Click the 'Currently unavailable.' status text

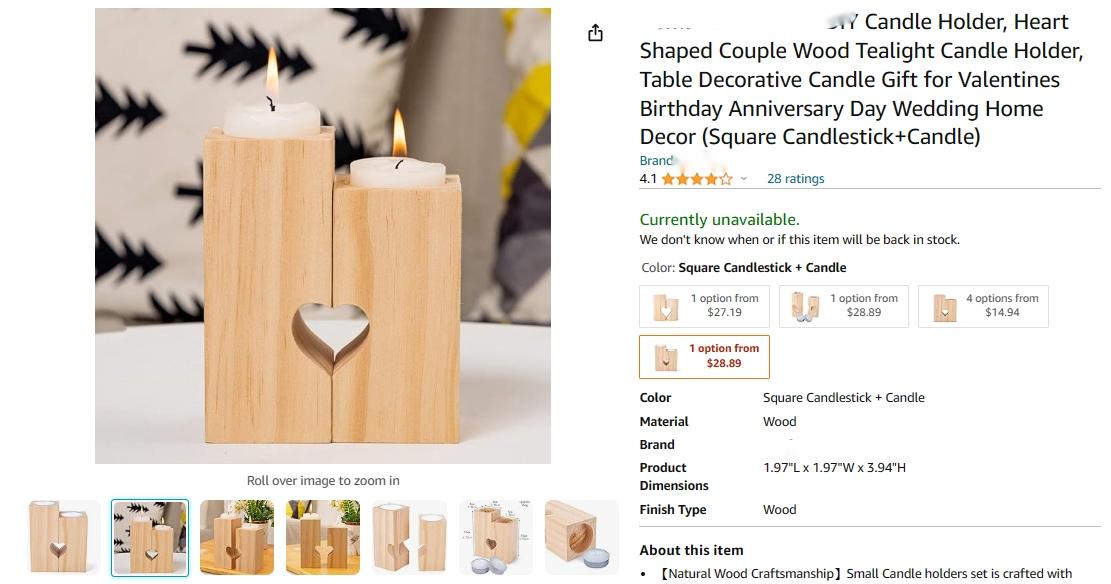click(719, 220)
